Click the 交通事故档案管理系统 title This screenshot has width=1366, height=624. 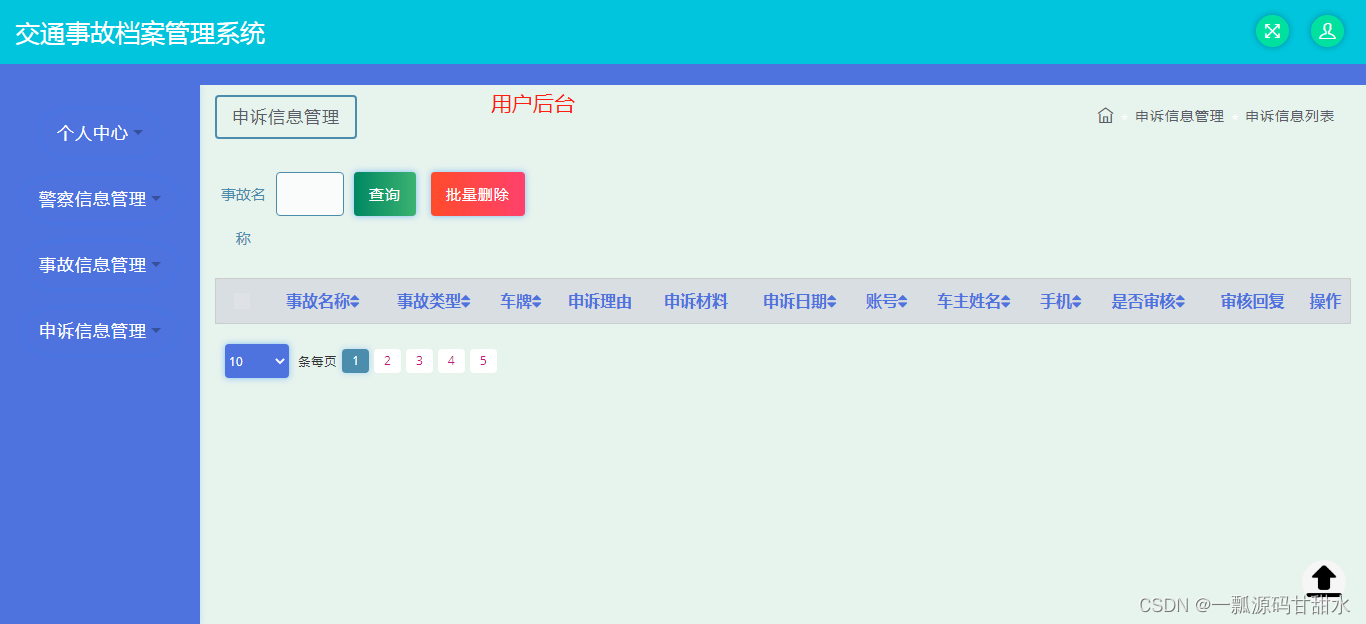[140, 33]
